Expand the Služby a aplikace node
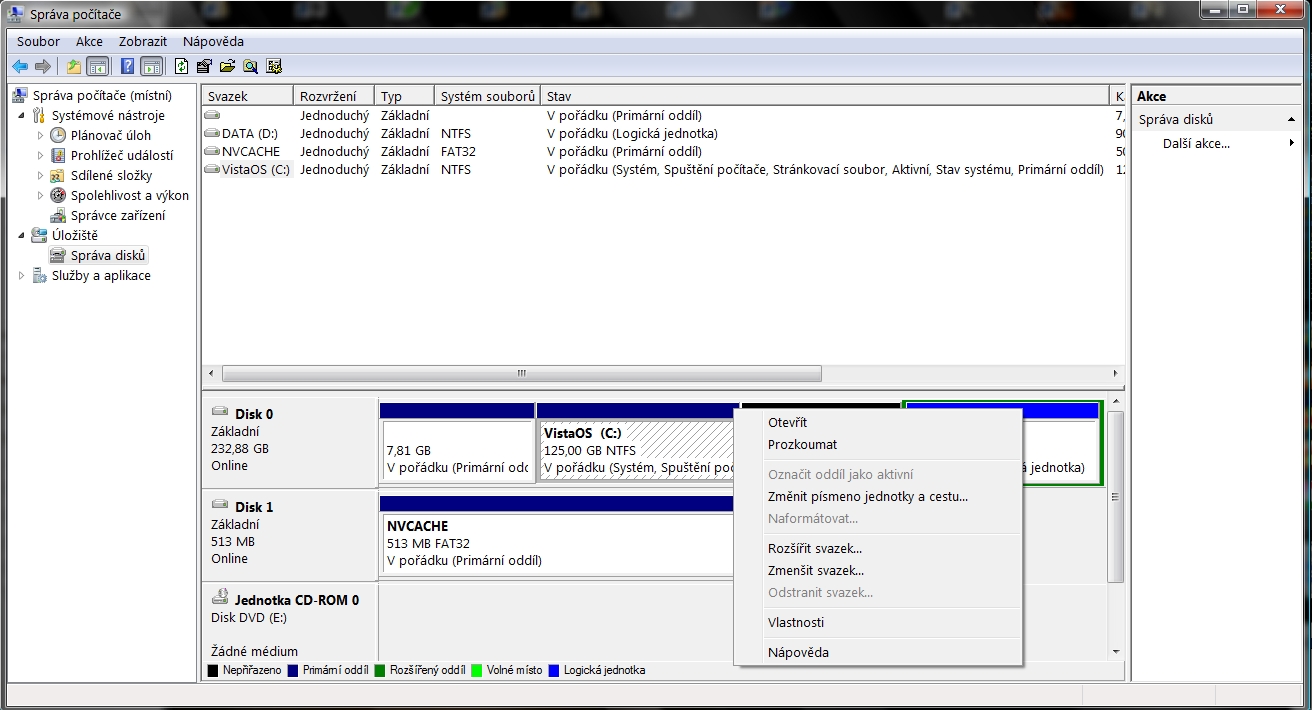The width and height of the screenshot is (1312, 710). coord(22,275)
